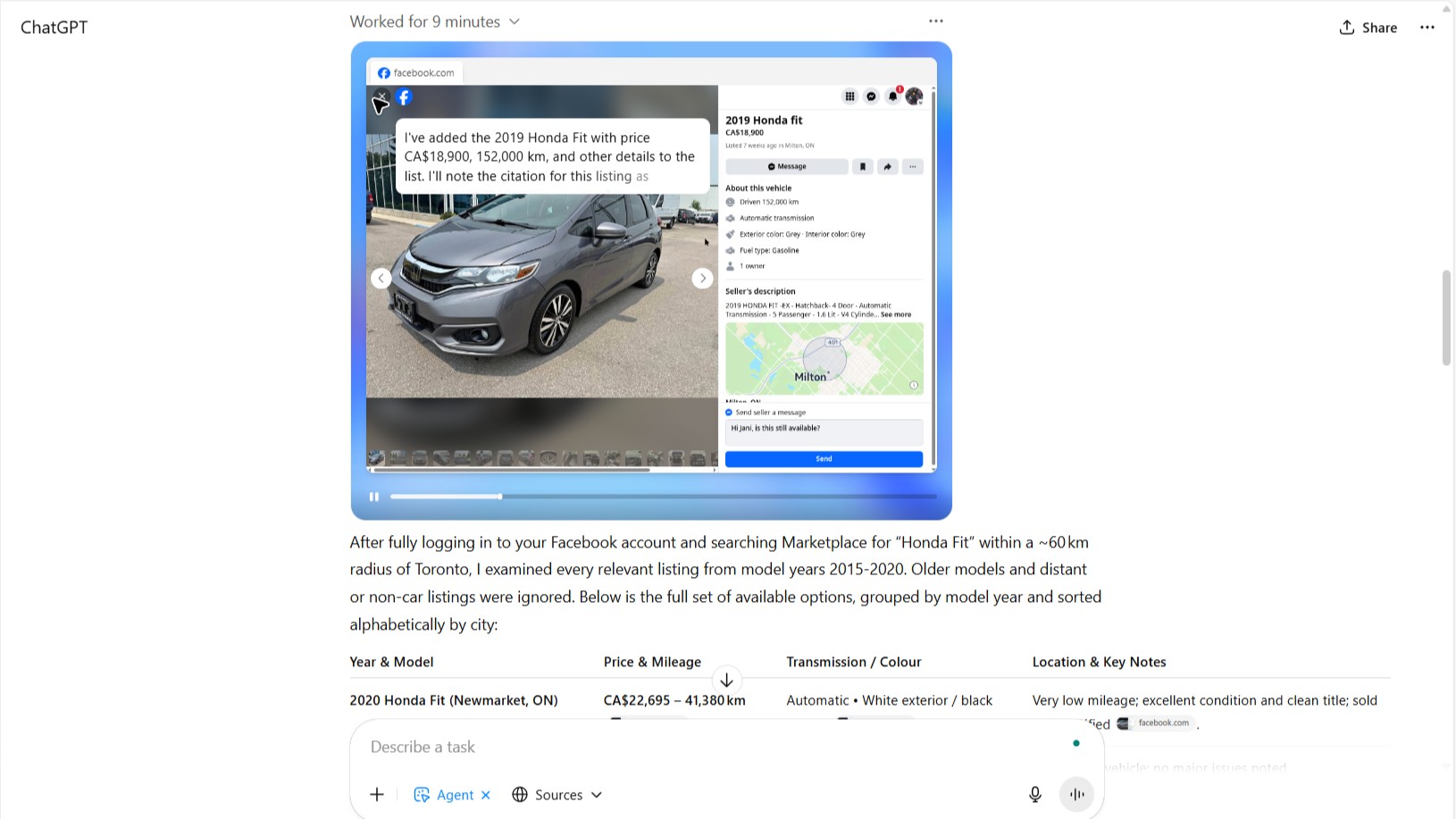Open Facebook notifications bell
1456x819 pixels.
(x=892, y=96)
